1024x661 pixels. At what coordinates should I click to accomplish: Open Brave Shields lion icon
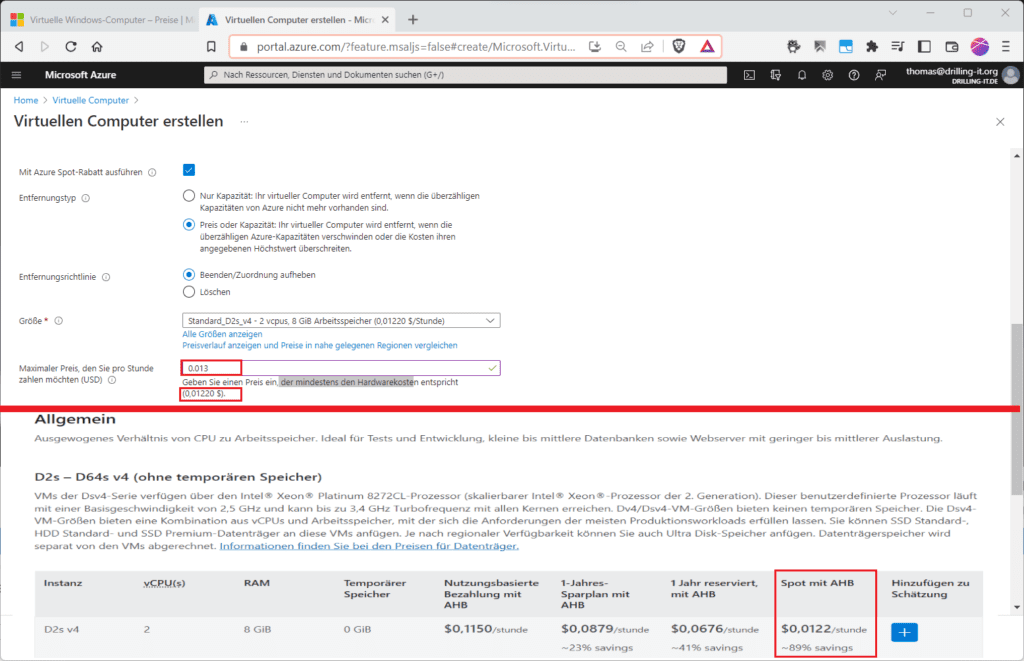pyautogui.click(x=679, y=46)
